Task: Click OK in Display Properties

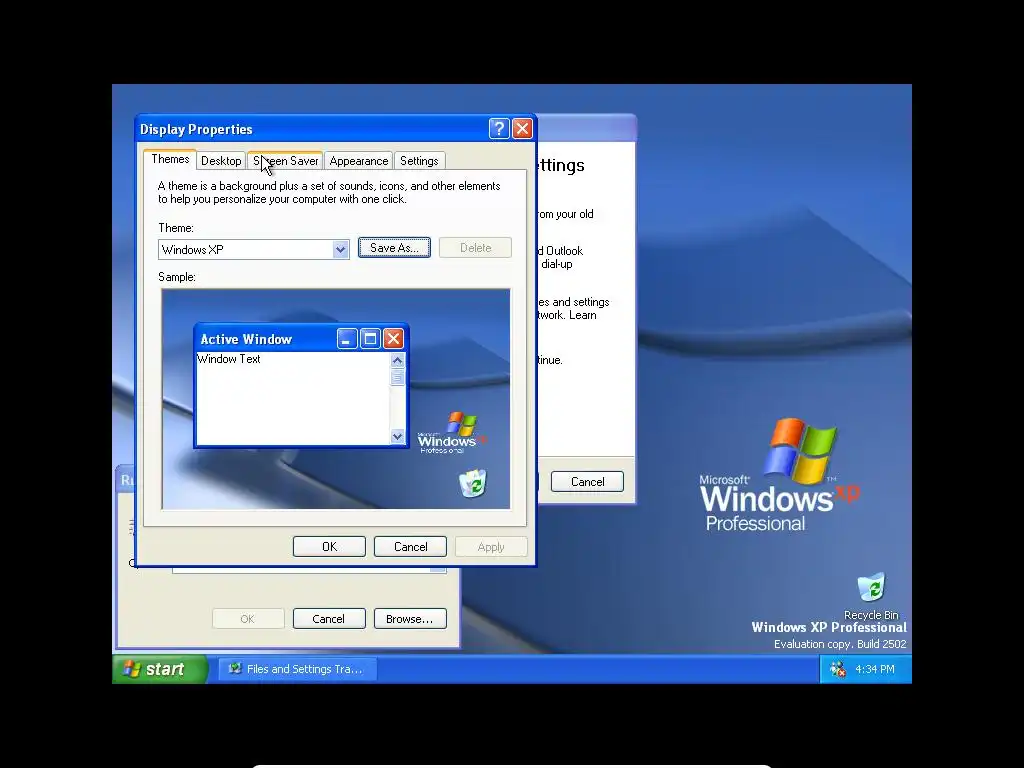Action: click(x=329, y=547)
